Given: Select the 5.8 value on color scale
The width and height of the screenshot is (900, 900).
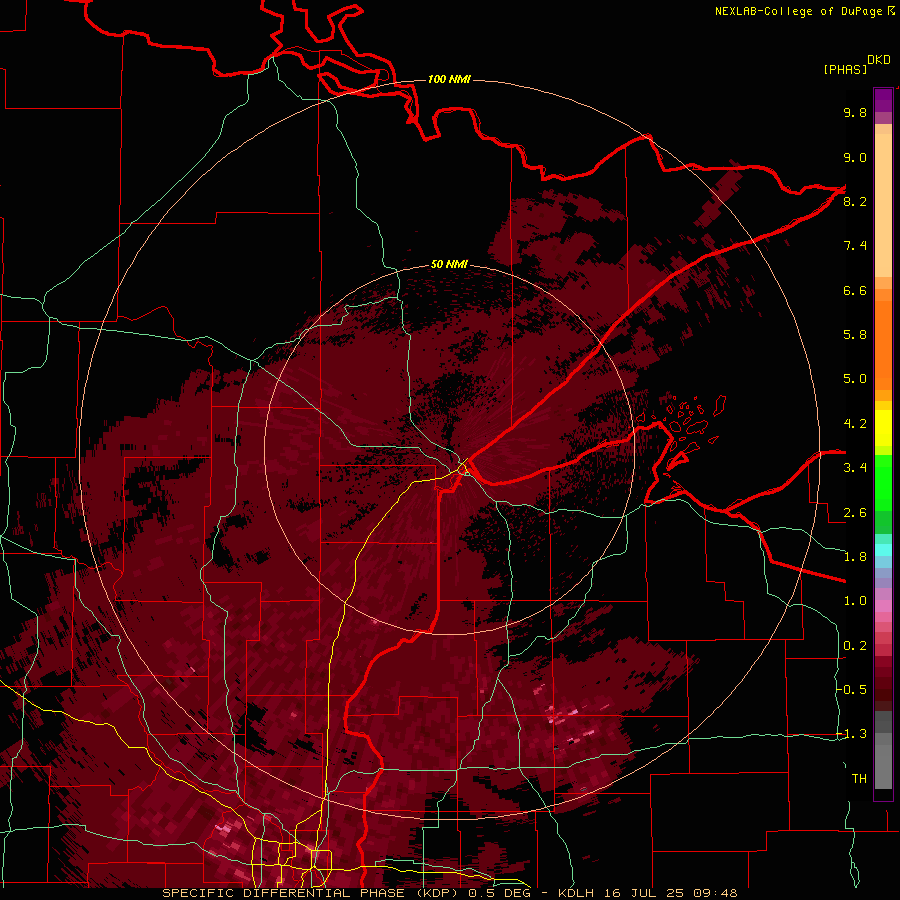Looking at the screenshot, I should [x=855, y=335].
